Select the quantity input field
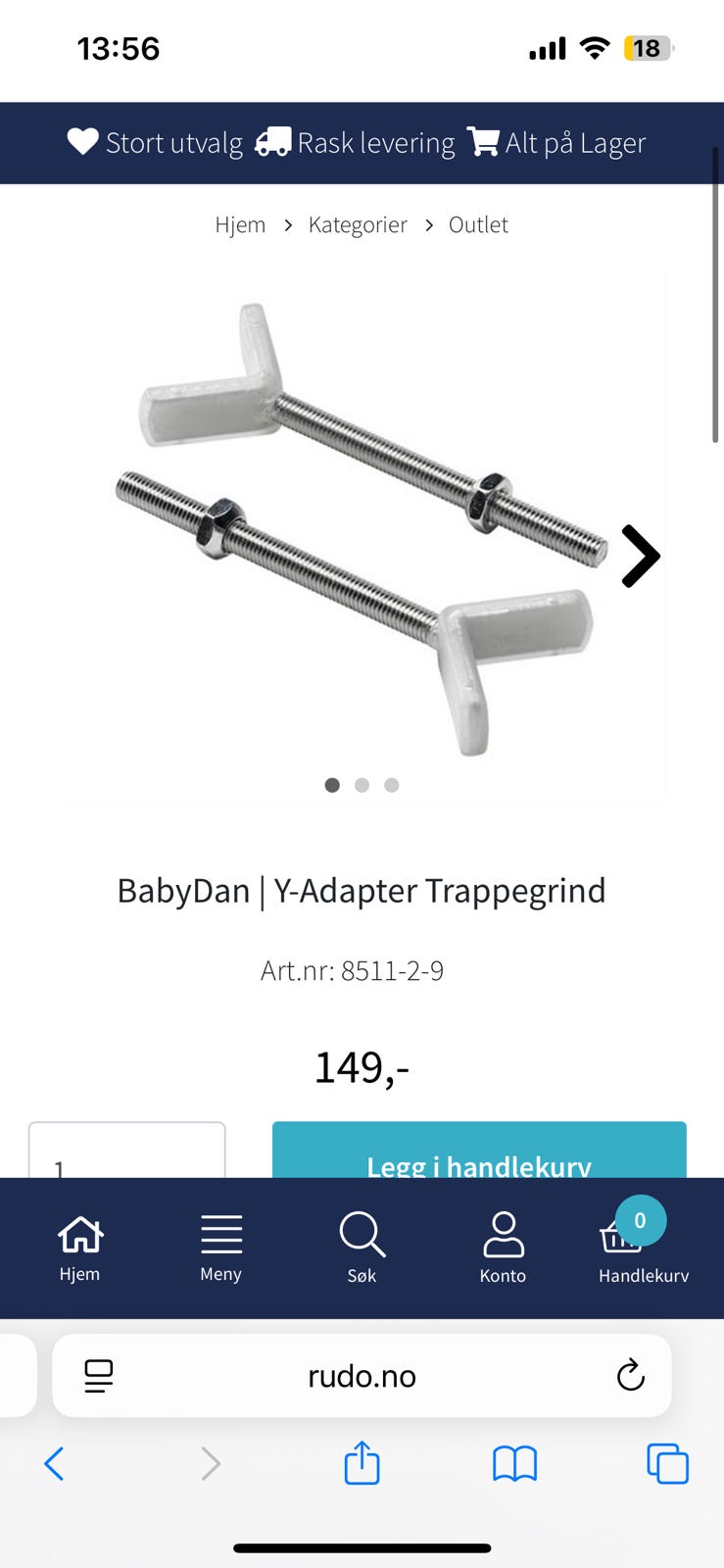Viewport: 724px width, 1568px height. point(127,1151)
